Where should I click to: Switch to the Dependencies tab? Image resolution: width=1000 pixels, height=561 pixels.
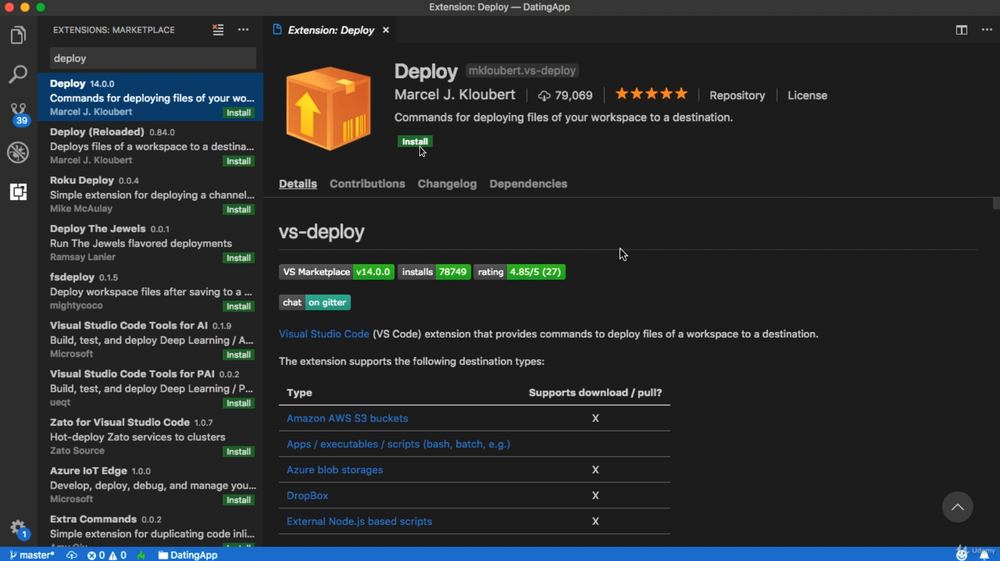point(528,184)
